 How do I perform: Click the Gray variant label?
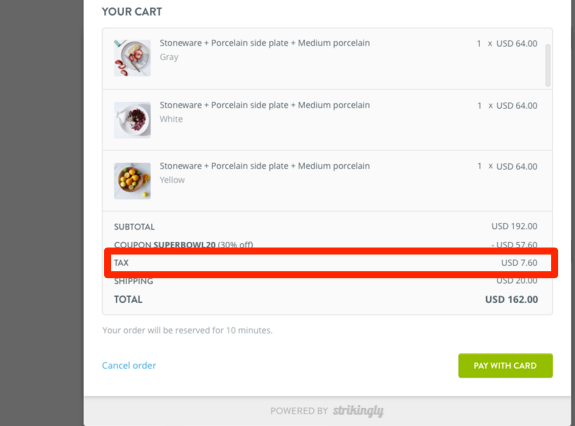tap(169, 57)
